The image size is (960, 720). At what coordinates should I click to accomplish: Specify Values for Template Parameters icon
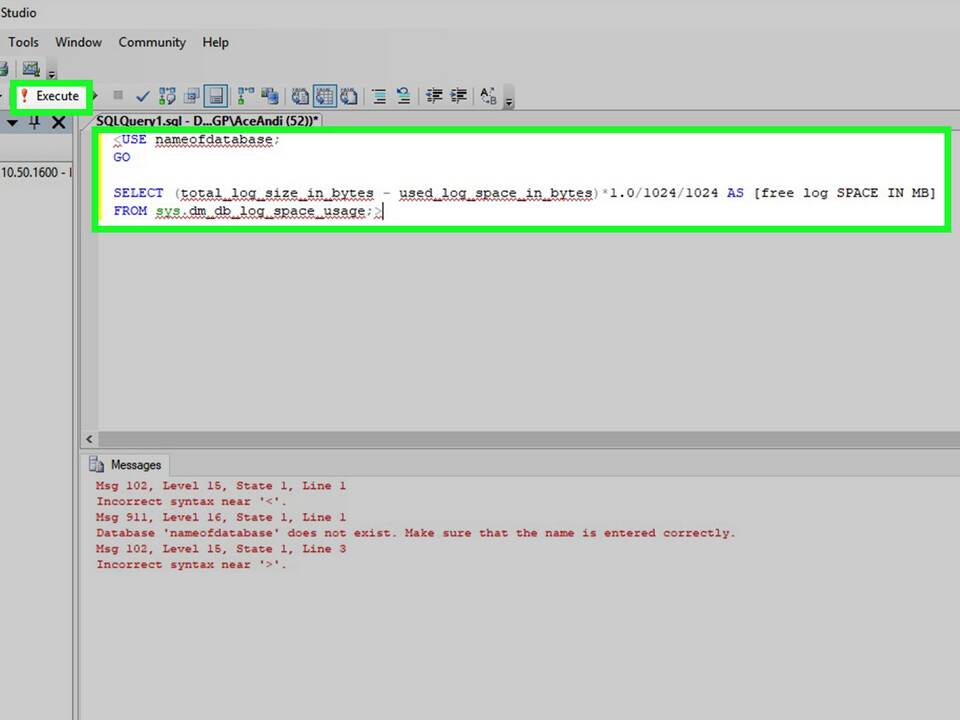coord(488,96)
